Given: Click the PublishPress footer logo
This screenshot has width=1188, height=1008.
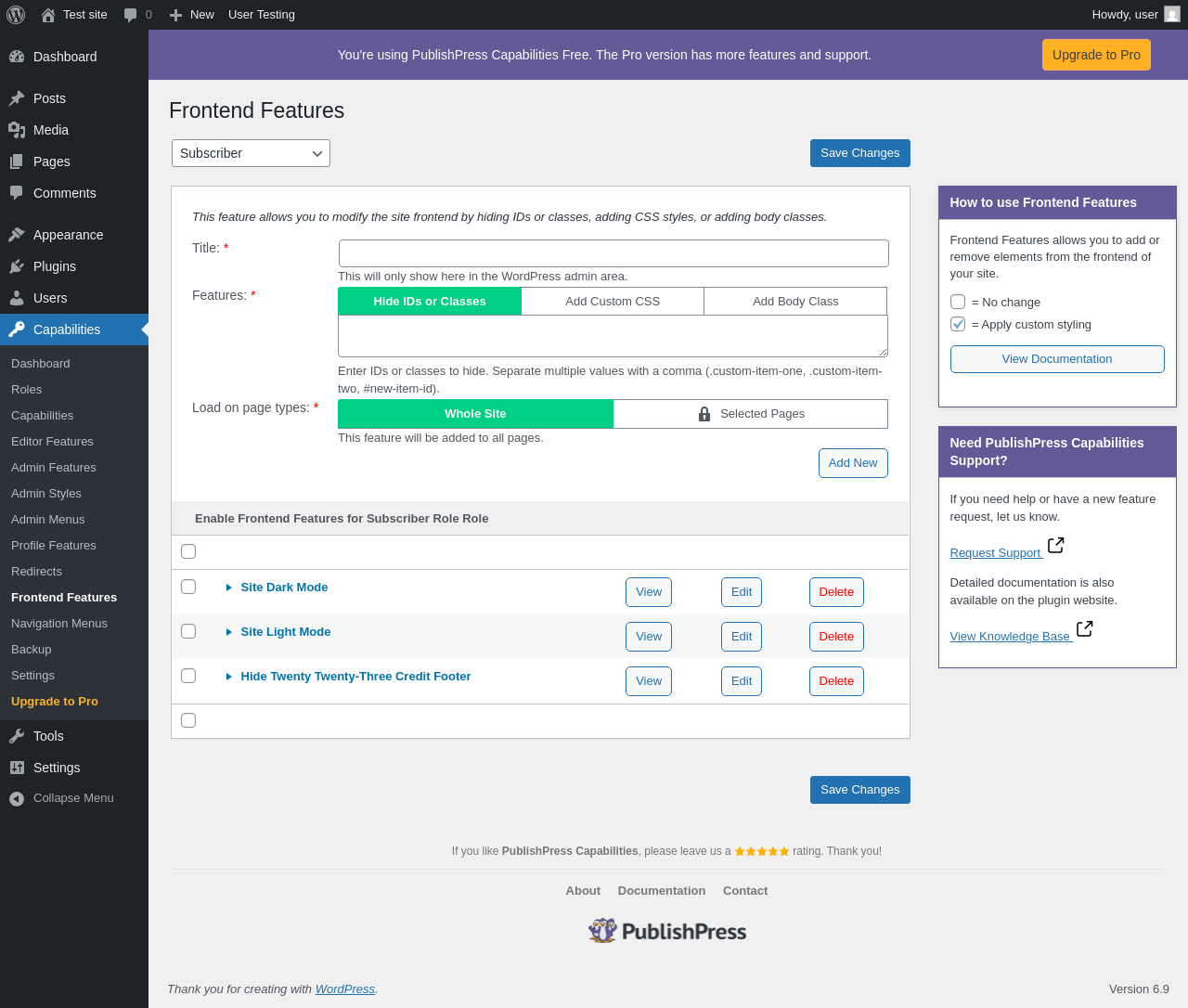Looking at the screenshot, I should (x=667, y=931).
